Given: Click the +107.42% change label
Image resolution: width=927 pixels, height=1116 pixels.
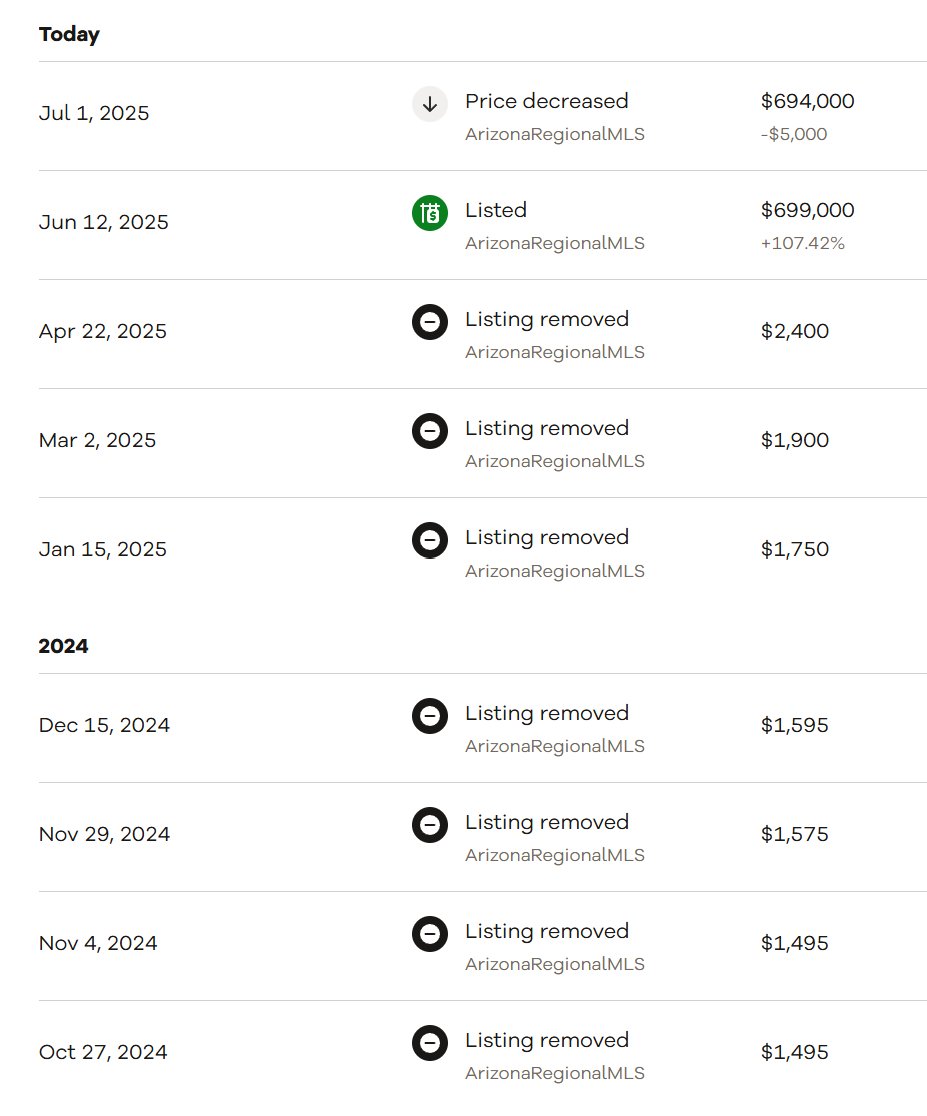Looking at the screenshot, I should (802, 243).
